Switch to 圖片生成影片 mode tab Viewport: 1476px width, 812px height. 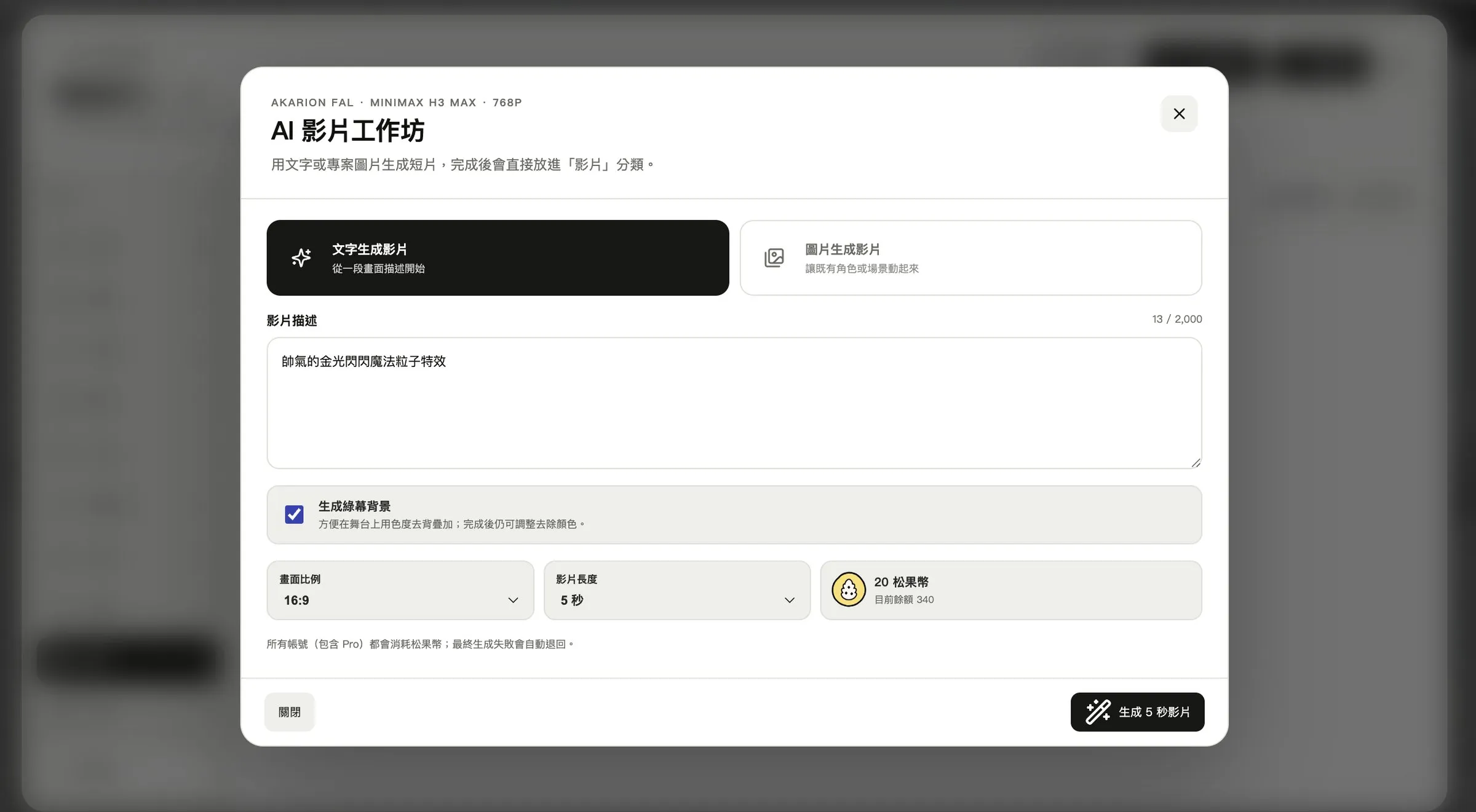click(970, 258)
